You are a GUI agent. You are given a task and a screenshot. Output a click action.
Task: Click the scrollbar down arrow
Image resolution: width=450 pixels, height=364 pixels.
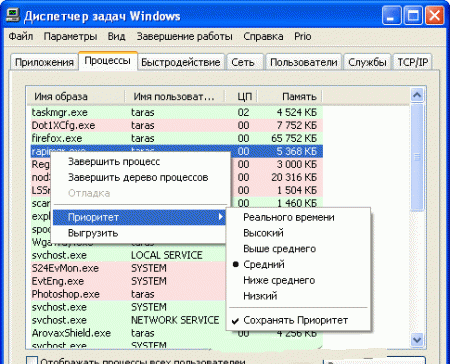tap(417, 340)
